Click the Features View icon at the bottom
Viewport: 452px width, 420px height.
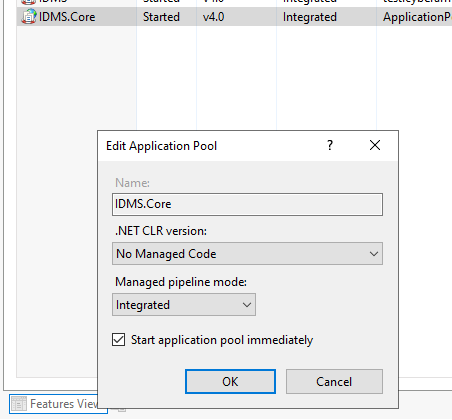[x=18, y=404]
